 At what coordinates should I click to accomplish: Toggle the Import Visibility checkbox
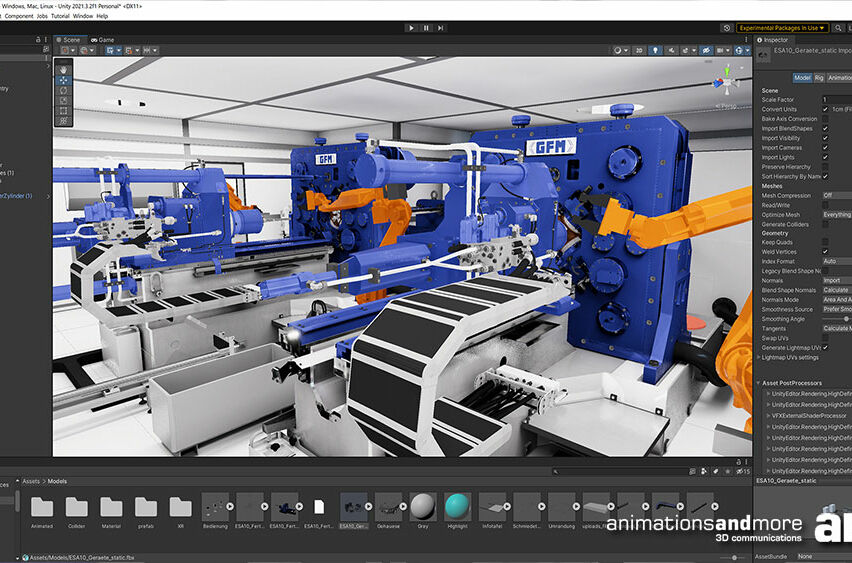click(825, 138)
